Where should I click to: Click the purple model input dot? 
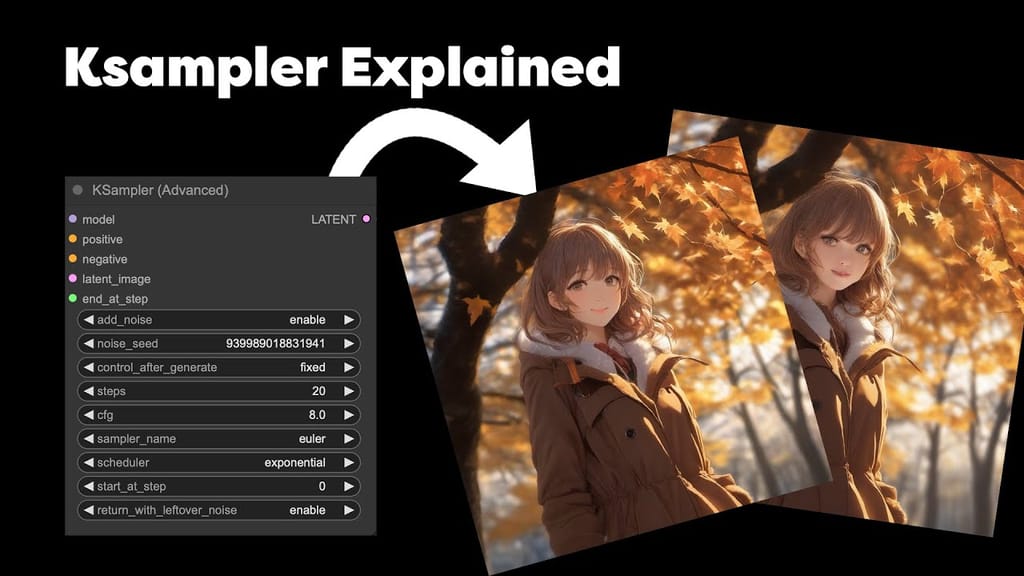click(x=71, y=219)
